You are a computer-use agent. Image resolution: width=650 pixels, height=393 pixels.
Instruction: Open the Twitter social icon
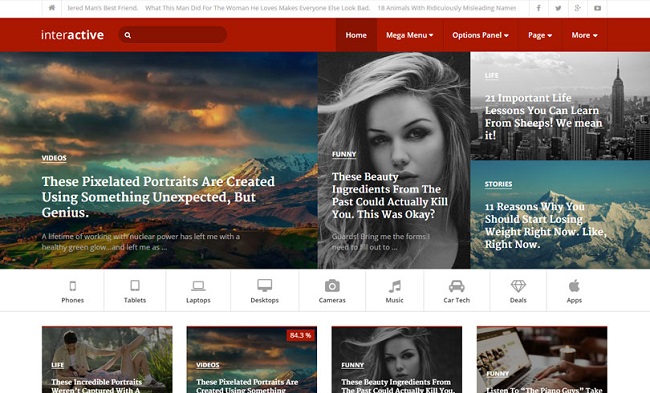pos(558,8)
